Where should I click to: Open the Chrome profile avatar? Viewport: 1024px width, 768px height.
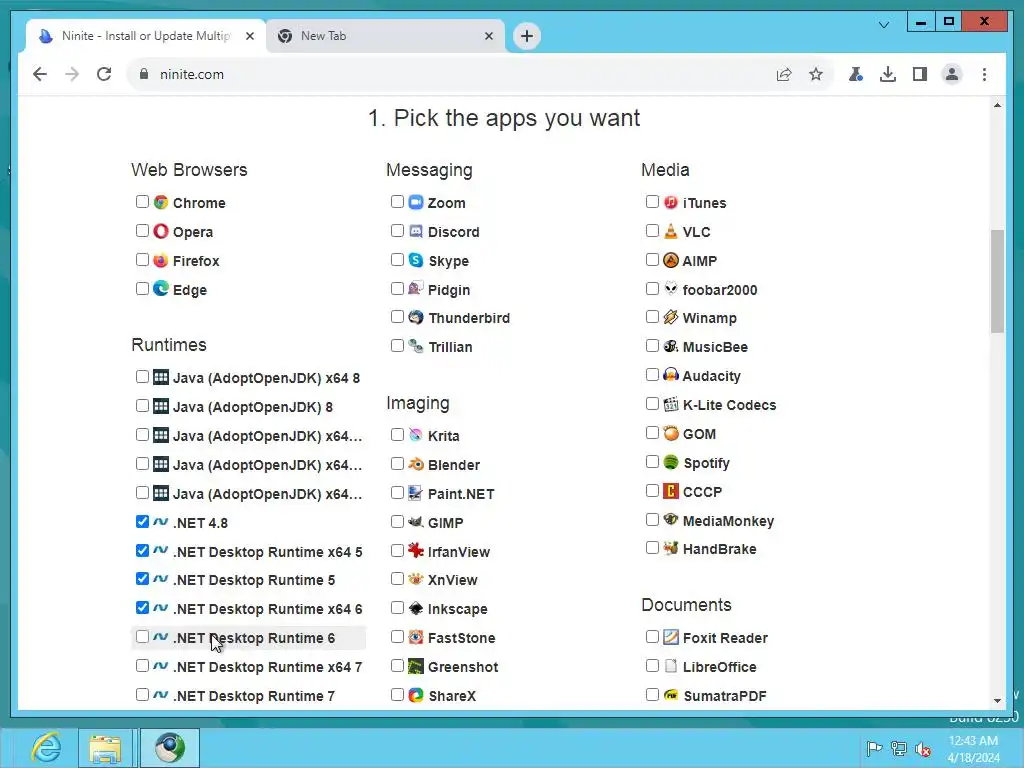[952, 74]
